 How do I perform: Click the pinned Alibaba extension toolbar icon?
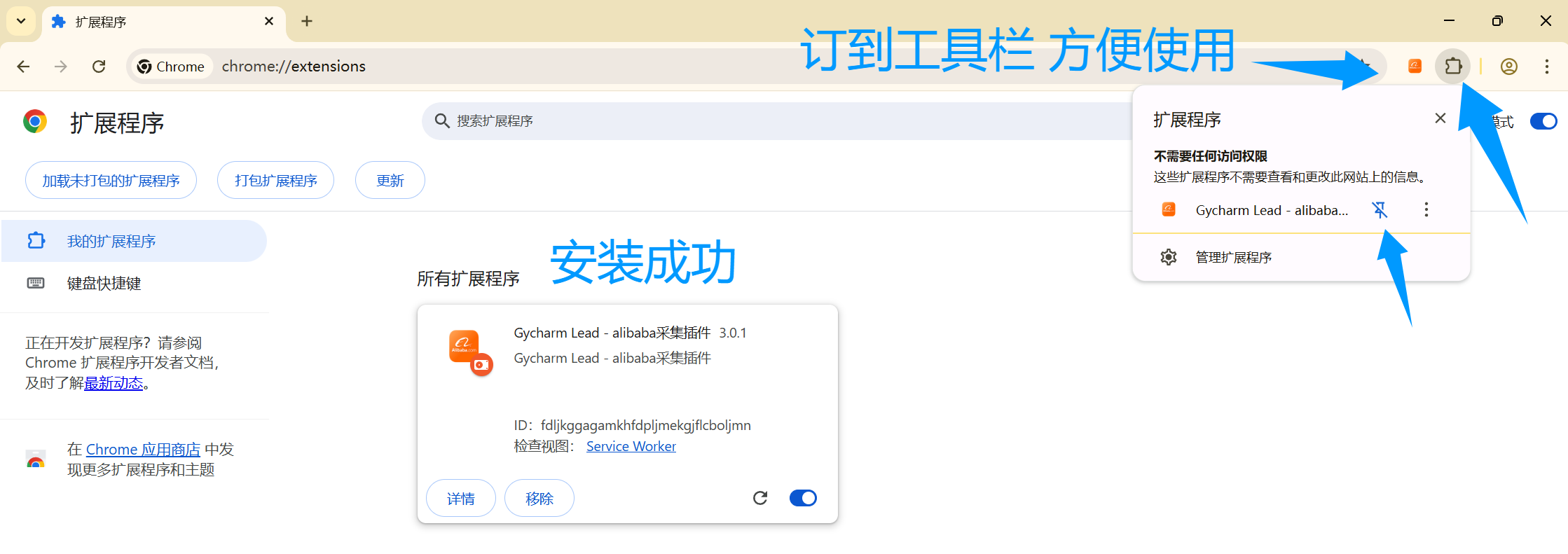1415,66
